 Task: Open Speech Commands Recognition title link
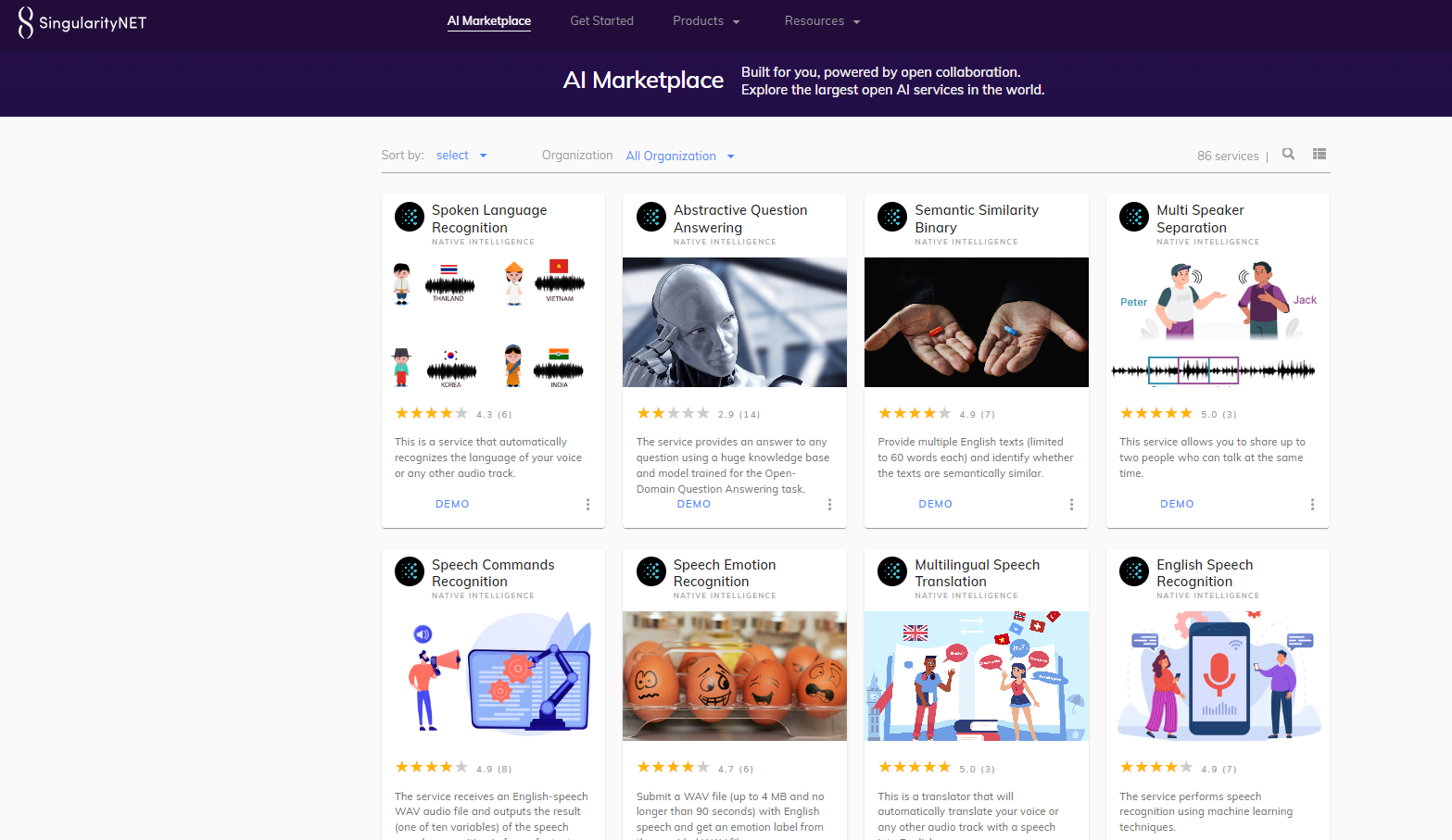pos(493,573)
